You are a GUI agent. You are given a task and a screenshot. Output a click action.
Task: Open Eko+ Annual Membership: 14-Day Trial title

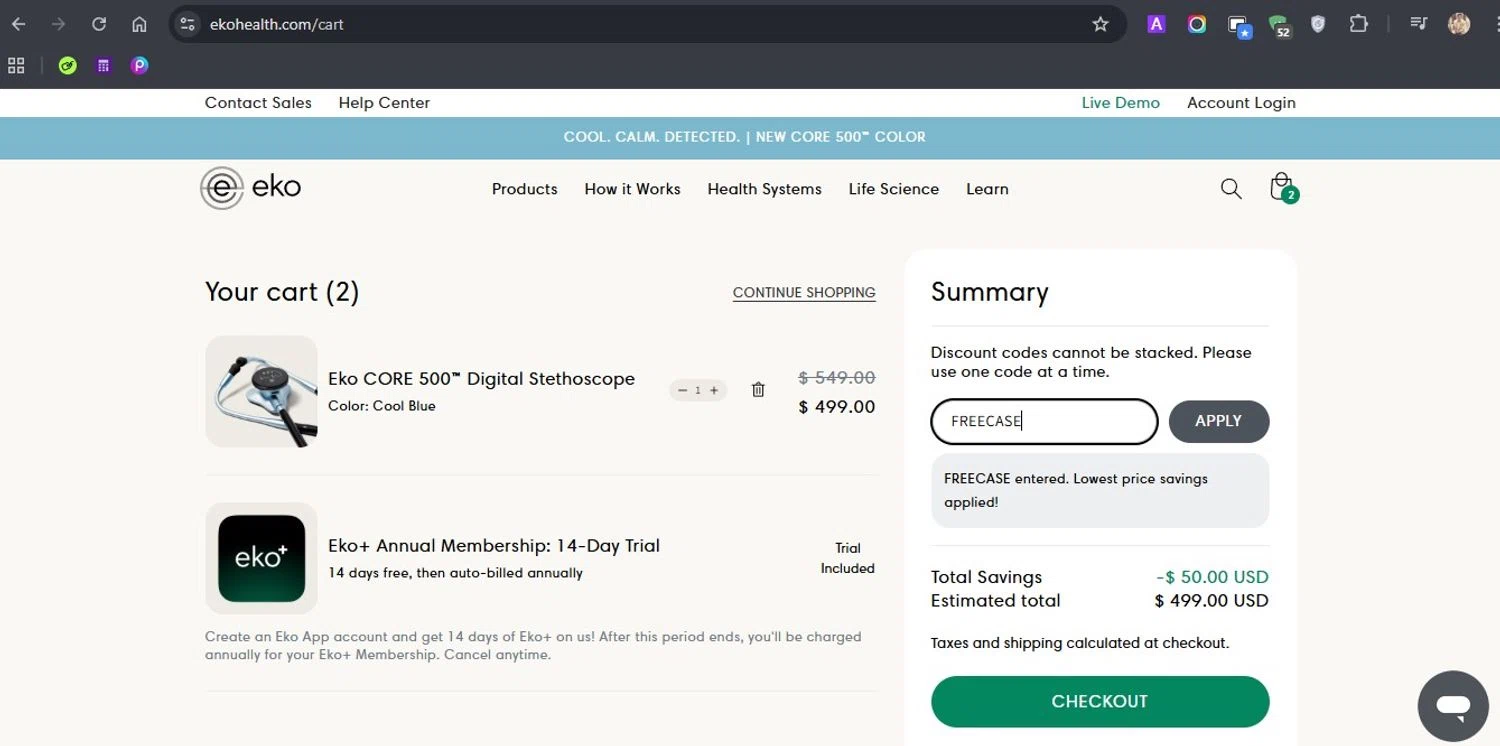tap(494, 546)
